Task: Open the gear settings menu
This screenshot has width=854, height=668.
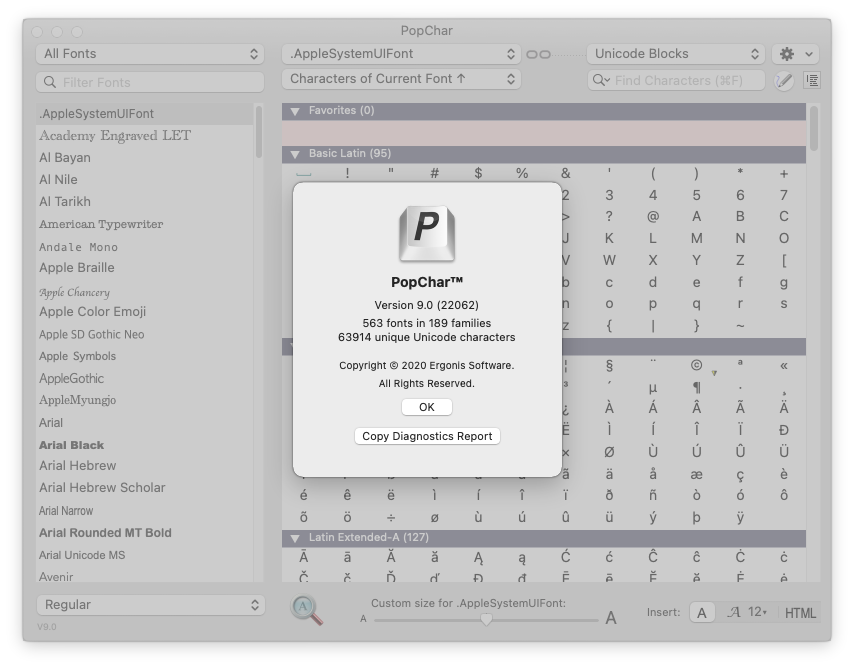Action: pyautogui.click(x=795, y=54)
